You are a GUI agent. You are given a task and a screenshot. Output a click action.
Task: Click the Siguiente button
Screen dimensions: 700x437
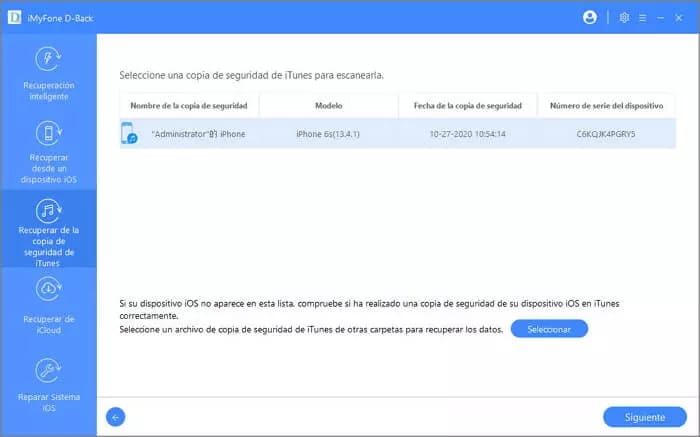tap(645, 417)
